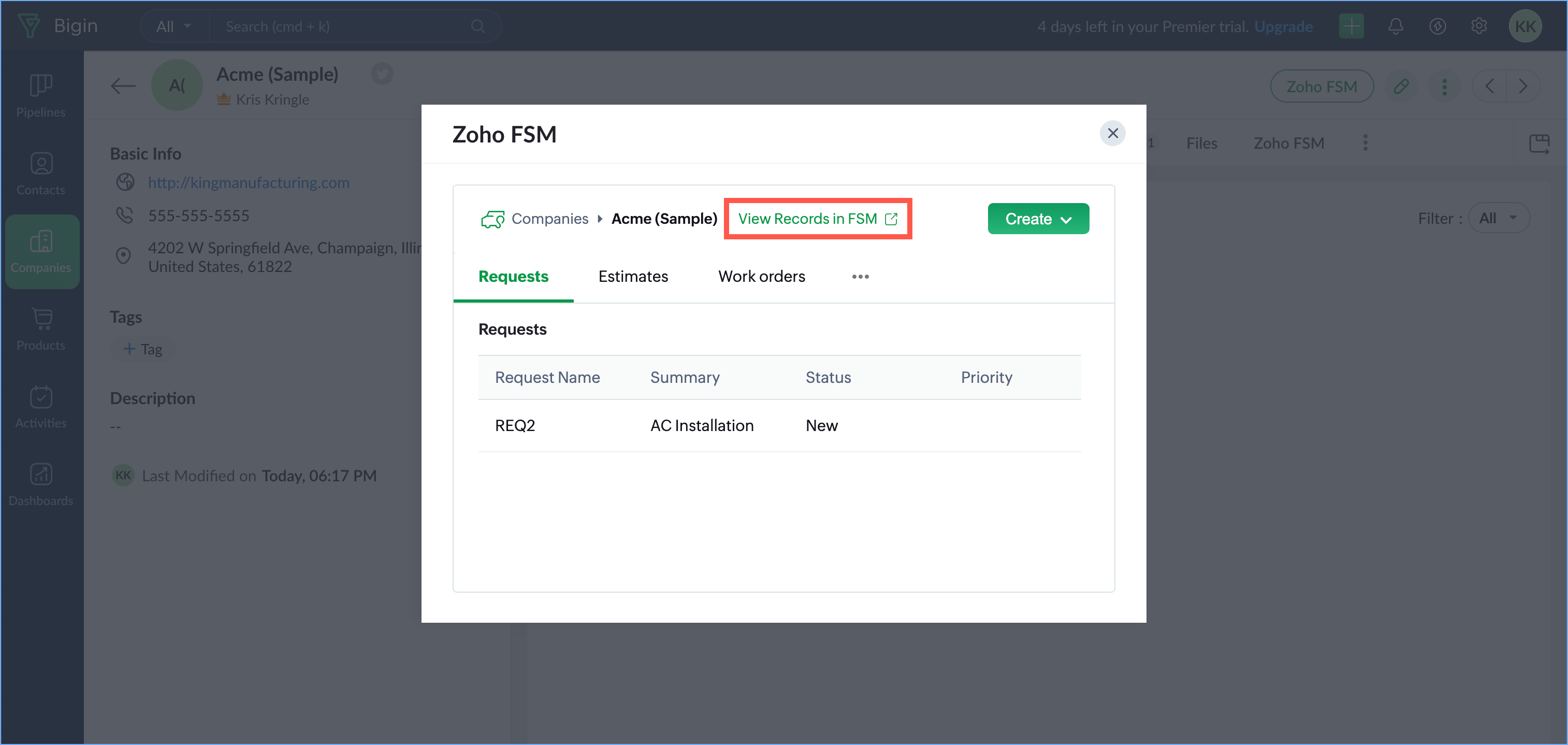1568x745 pixels.
Task: Open the vertical dots menu beside the edit pencil
Action: coord(1444,86)
